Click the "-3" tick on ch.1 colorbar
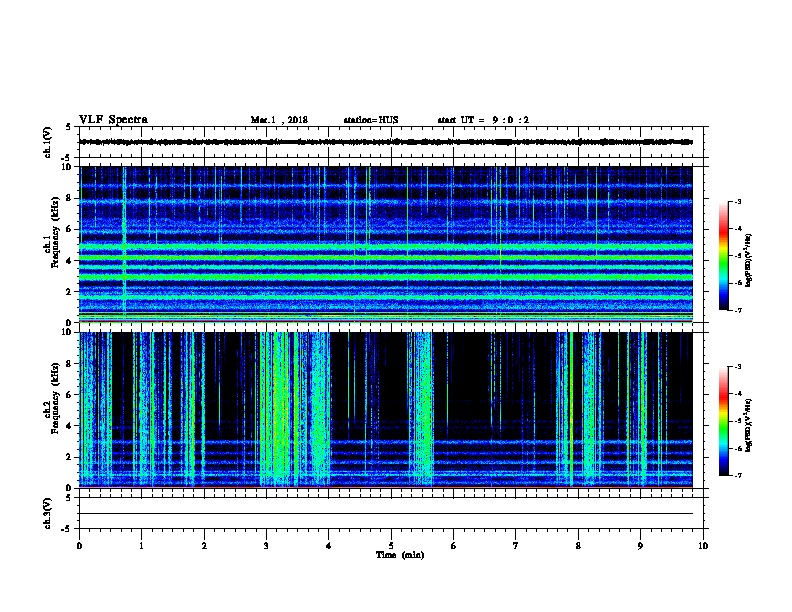The image size is (792, 612). (737, 201)
